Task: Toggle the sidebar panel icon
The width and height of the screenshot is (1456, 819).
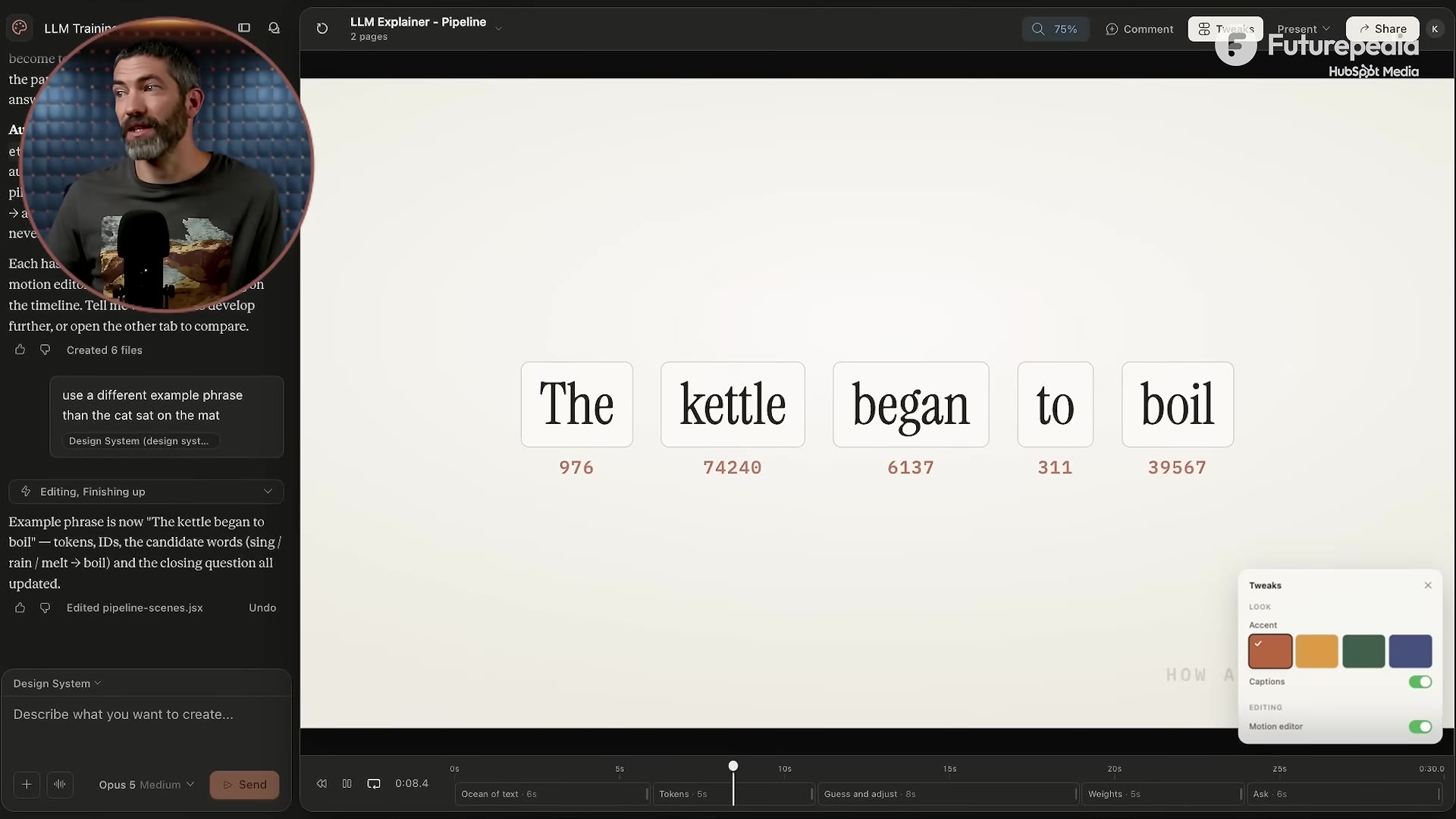Action: pyautogui.click(x=244, y=28)
